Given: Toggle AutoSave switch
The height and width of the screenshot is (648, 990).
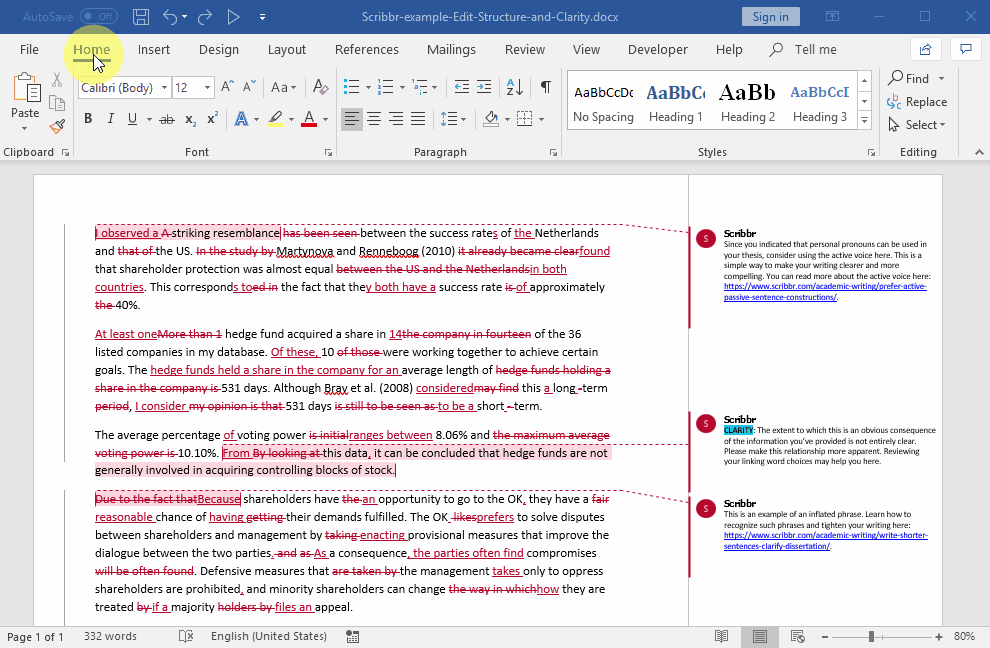Looking at the screenshot, I should click(98, 17).
